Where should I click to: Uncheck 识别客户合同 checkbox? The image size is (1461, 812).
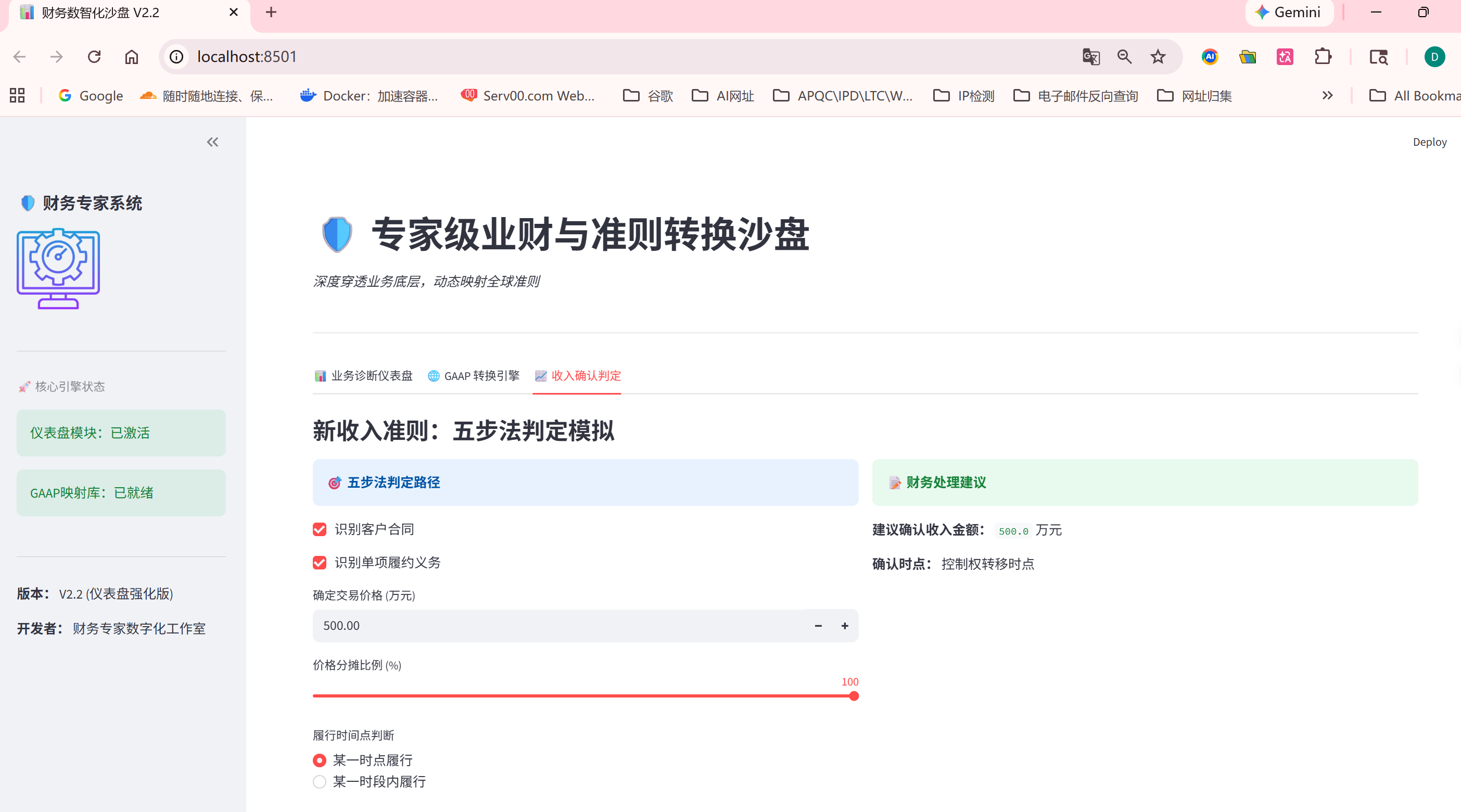tap(319, 529)
